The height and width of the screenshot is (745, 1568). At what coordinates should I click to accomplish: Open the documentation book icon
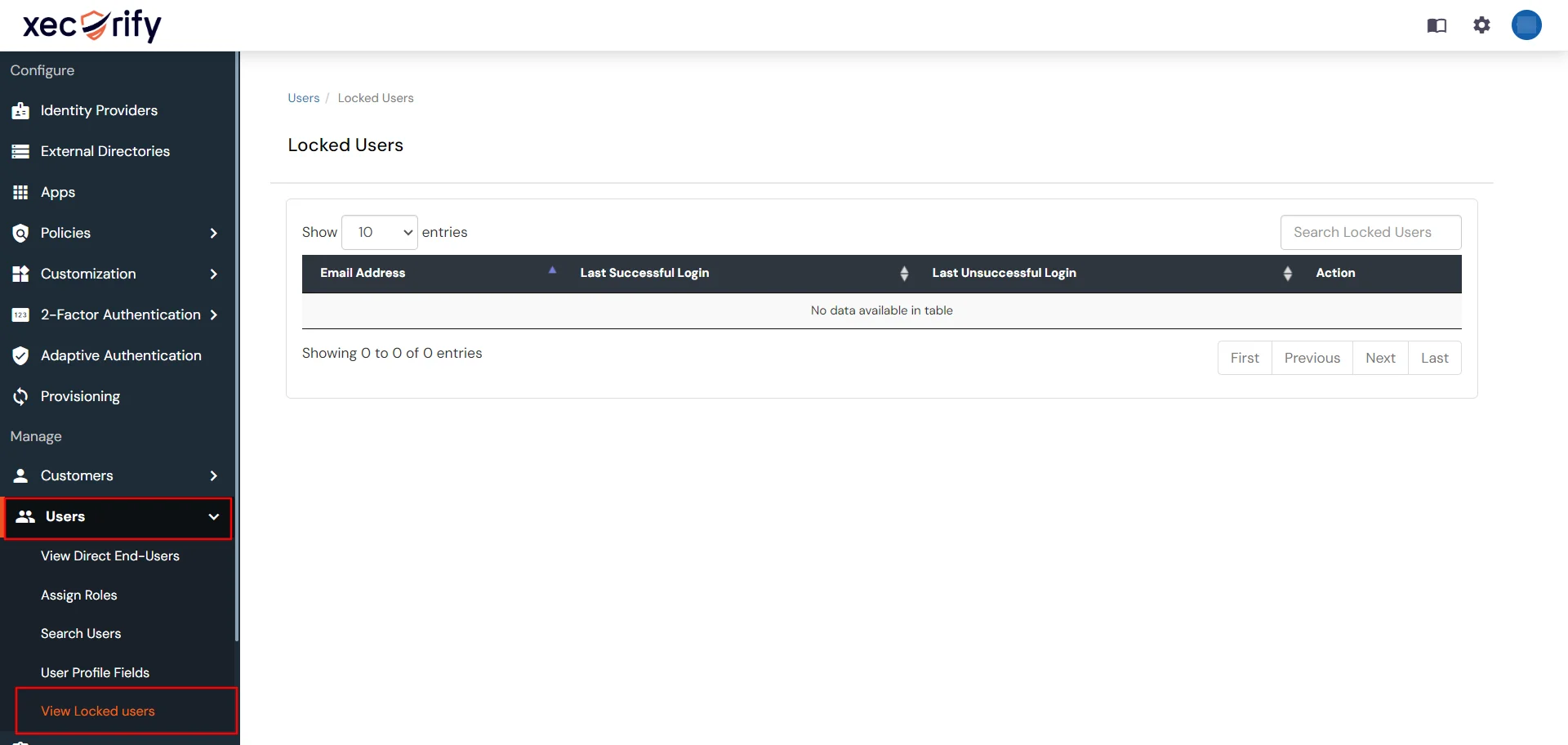[x=1437, y=25]
